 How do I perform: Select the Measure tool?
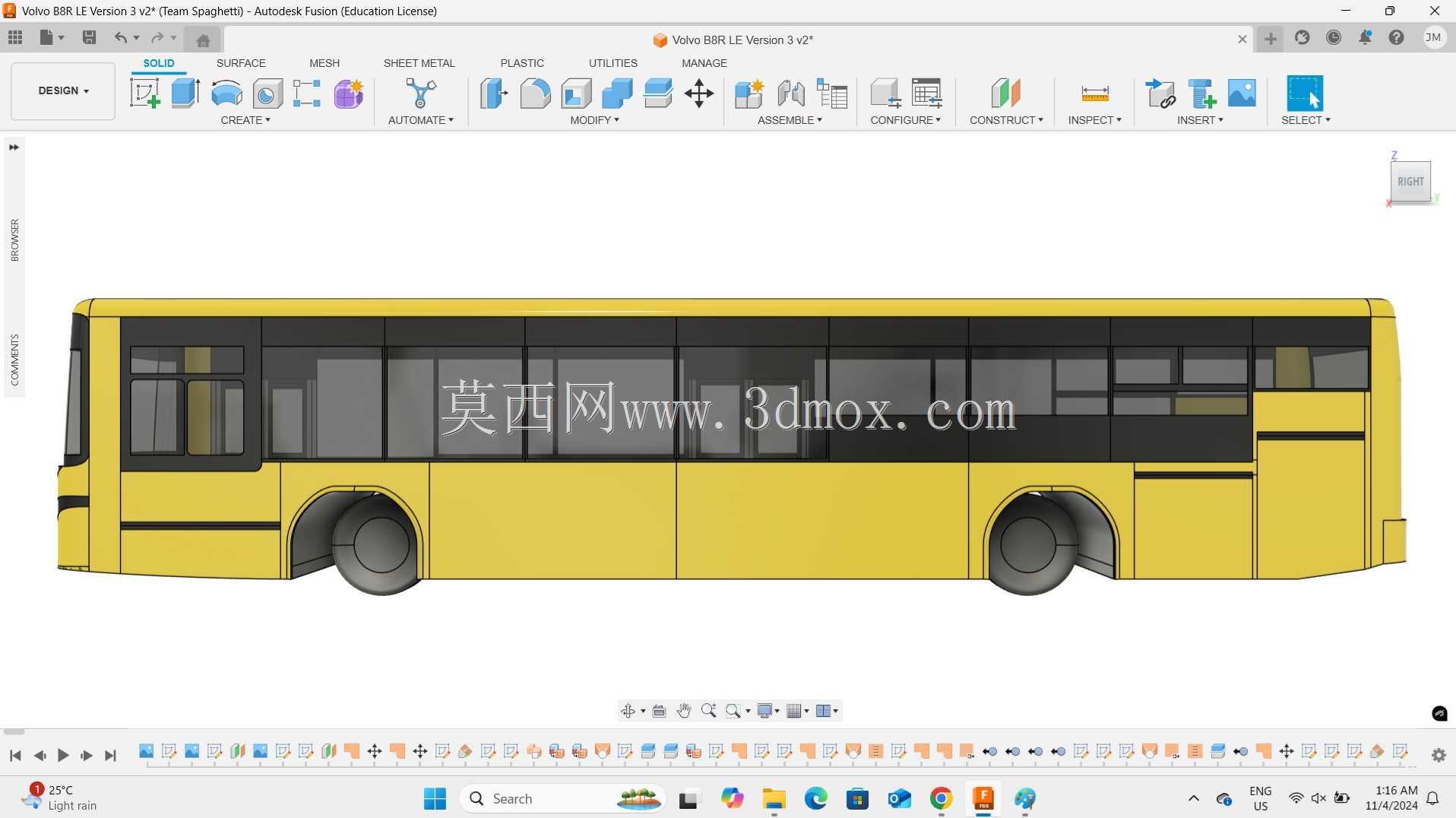[x=1095, y=94]
